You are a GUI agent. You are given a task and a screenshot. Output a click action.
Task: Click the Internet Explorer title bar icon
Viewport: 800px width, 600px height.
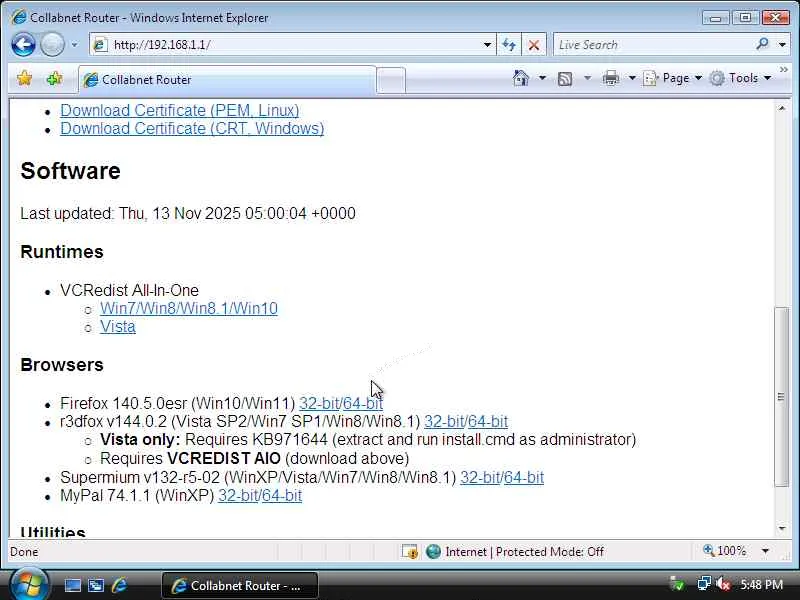pyautogui.click(x=18, y=17)
